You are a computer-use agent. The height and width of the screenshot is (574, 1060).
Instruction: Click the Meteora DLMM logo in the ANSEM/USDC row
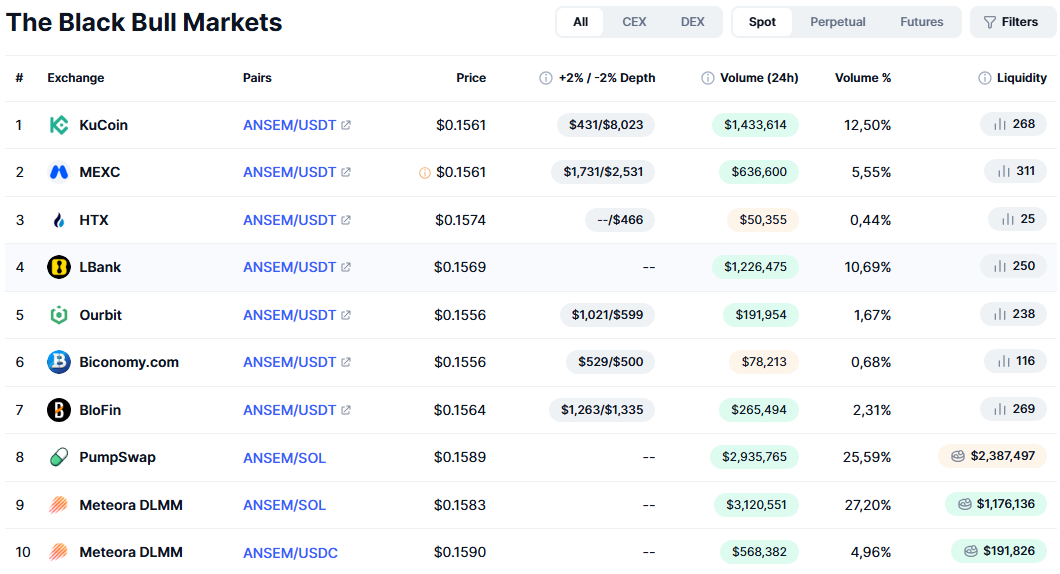(x=59, y=552)
